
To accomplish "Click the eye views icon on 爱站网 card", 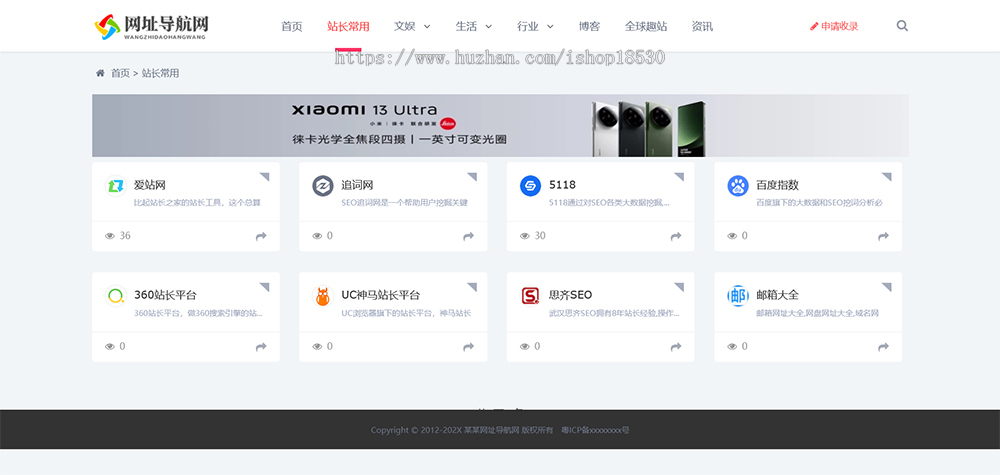I will coord(110,236).
